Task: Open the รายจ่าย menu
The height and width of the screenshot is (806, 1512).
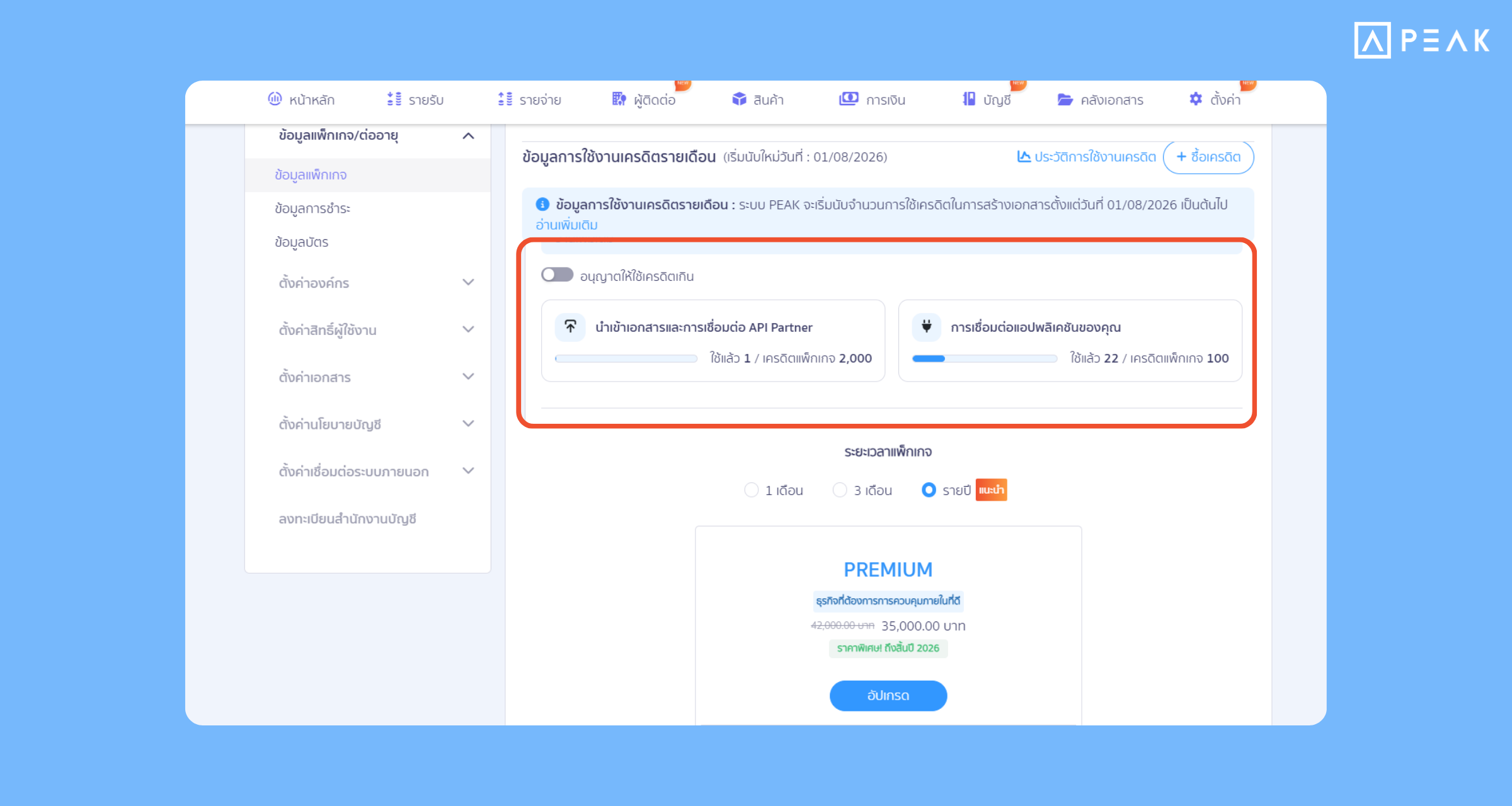Action: (529, 99)
